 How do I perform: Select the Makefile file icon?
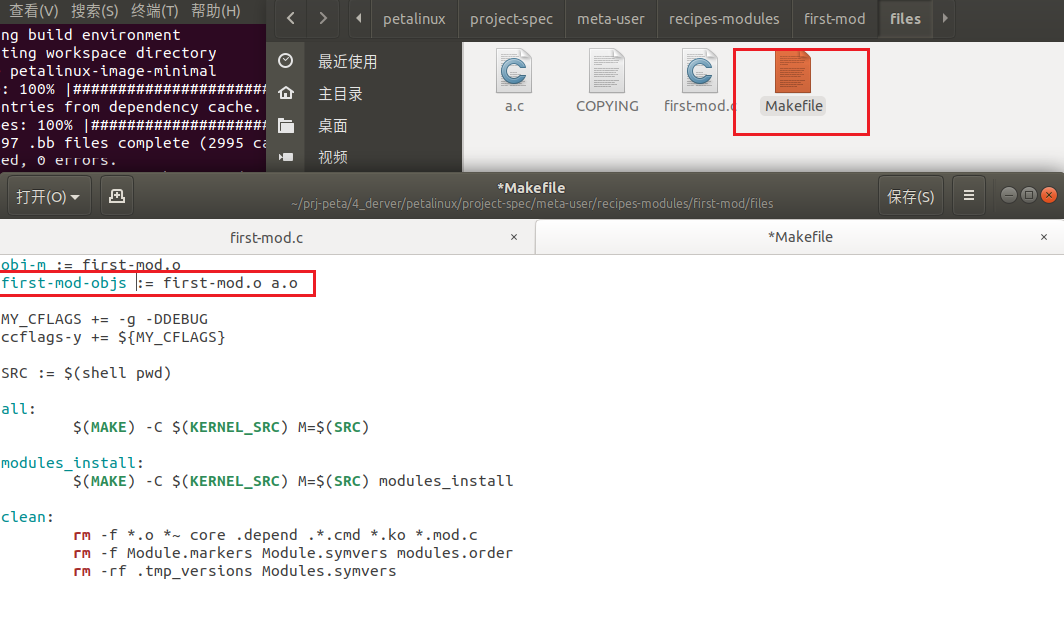[793, 72]
